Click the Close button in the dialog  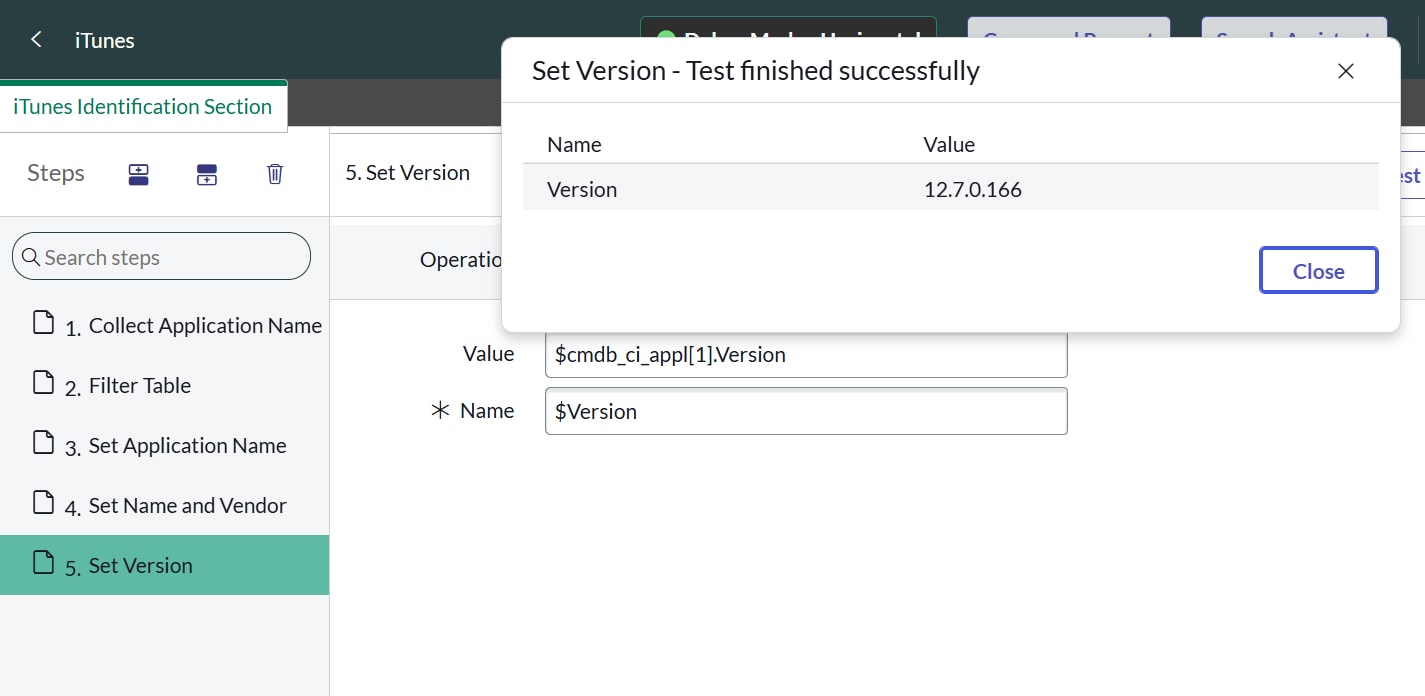point(1318,271)
